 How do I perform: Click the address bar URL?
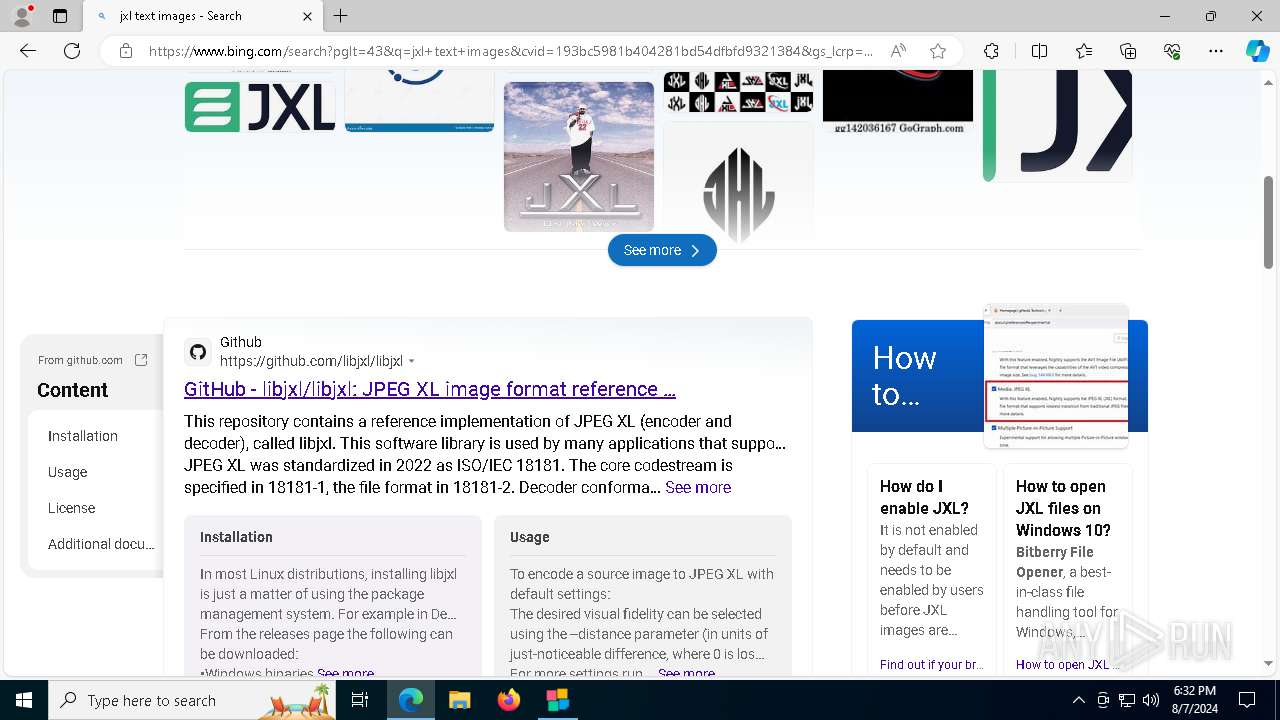tap(510, 51)
